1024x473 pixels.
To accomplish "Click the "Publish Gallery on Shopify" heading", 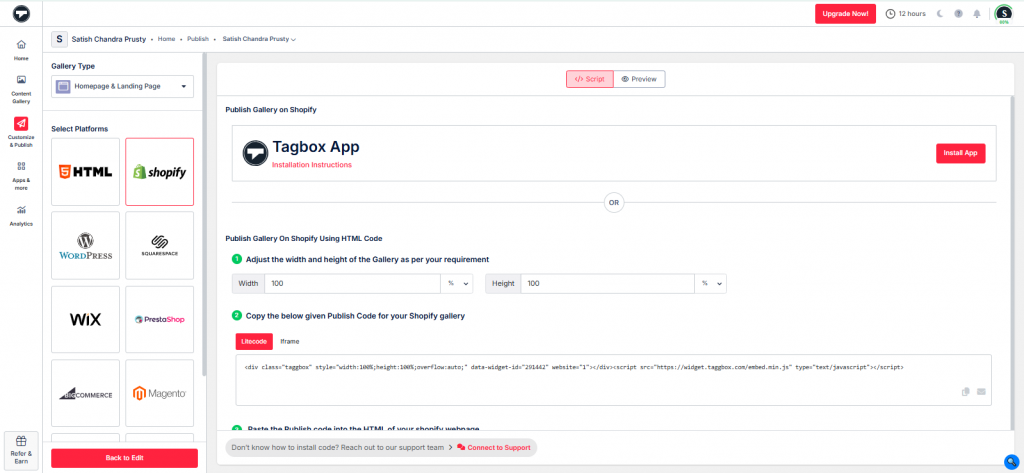I will pyautogui.click(x=271, y=110).
